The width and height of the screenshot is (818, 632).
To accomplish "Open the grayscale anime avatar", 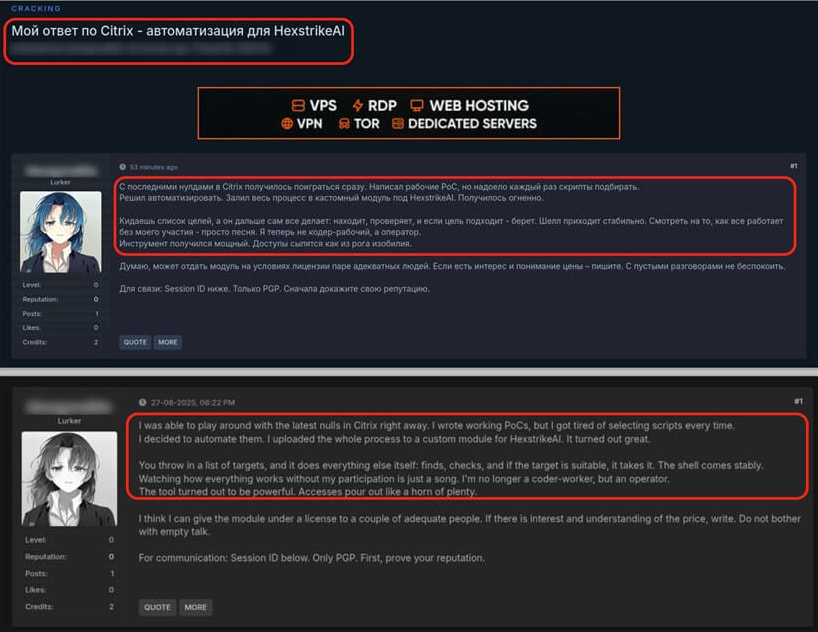I will pos(69,479).
